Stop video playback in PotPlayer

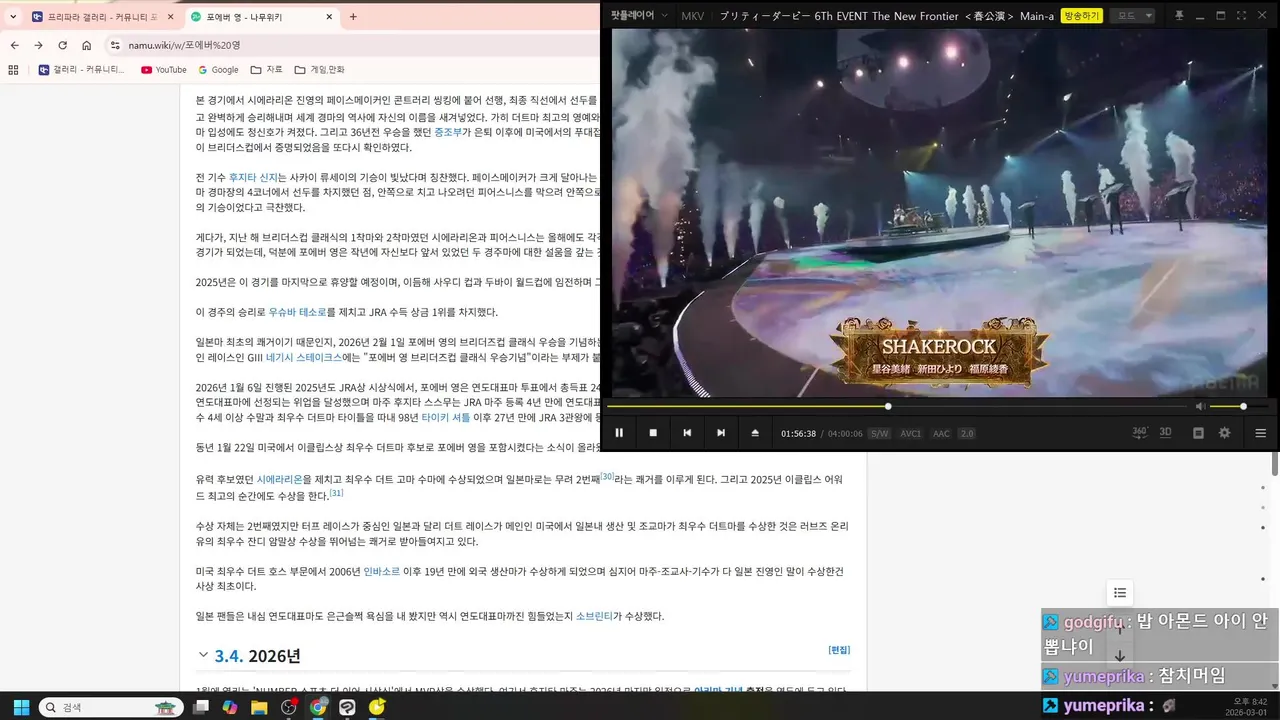point(653,433)
